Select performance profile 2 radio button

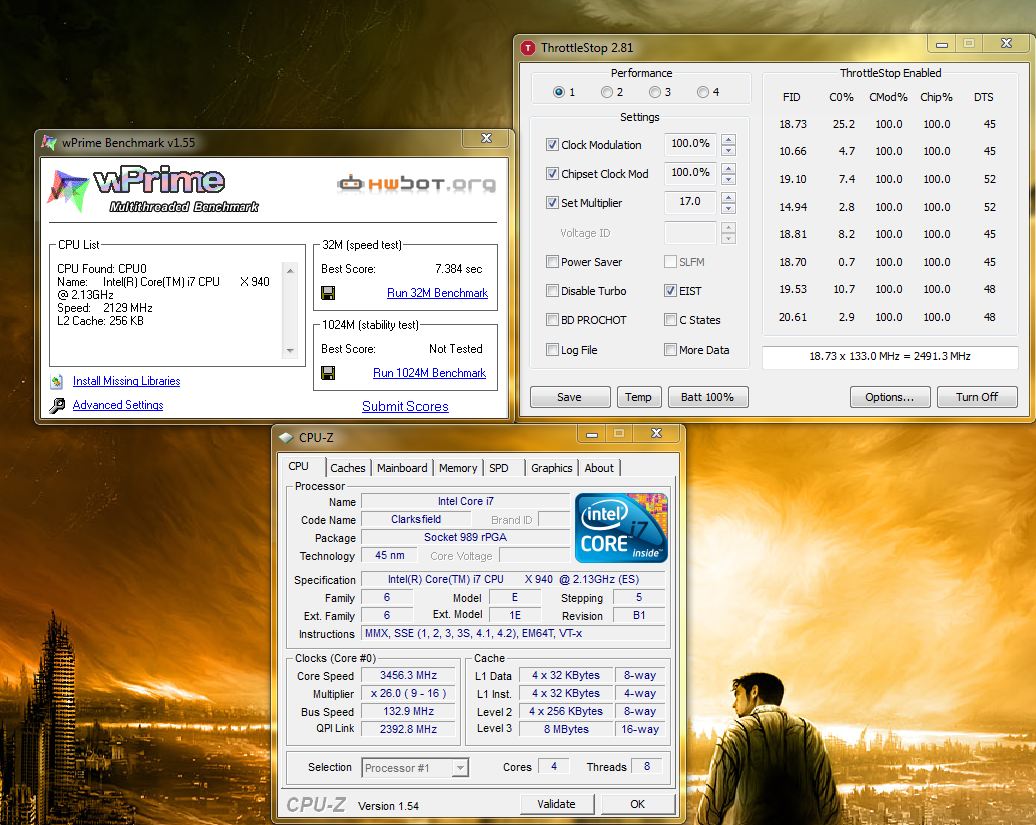pyautogui.click(x=607, y=92)
